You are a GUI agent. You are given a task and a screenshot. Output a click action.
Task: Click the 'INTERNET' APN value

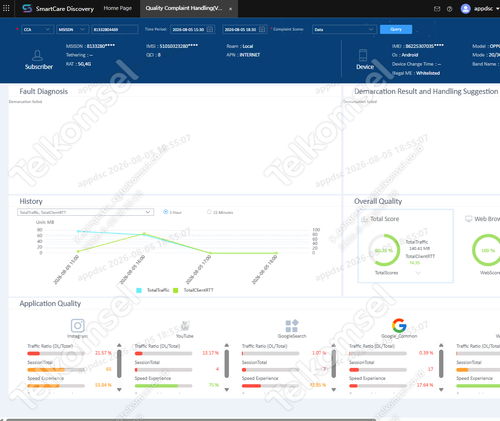(250, 55)
